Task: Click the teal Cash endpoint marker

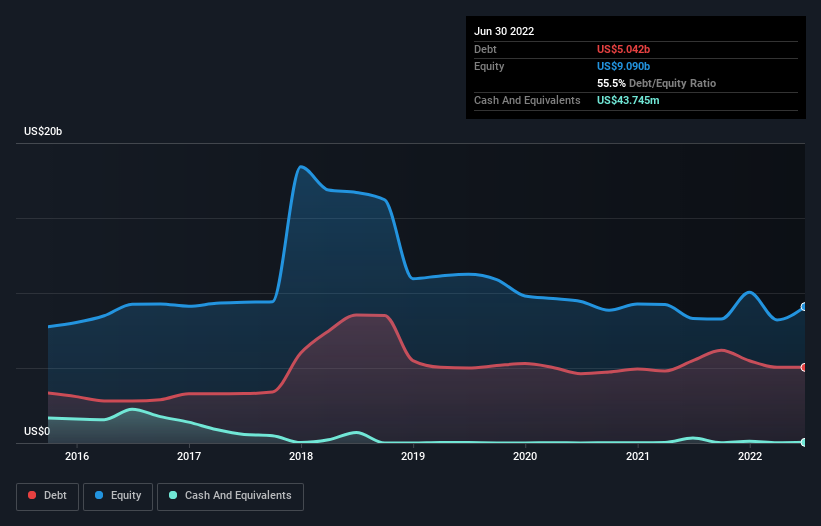Action: (x=804, y=442)
